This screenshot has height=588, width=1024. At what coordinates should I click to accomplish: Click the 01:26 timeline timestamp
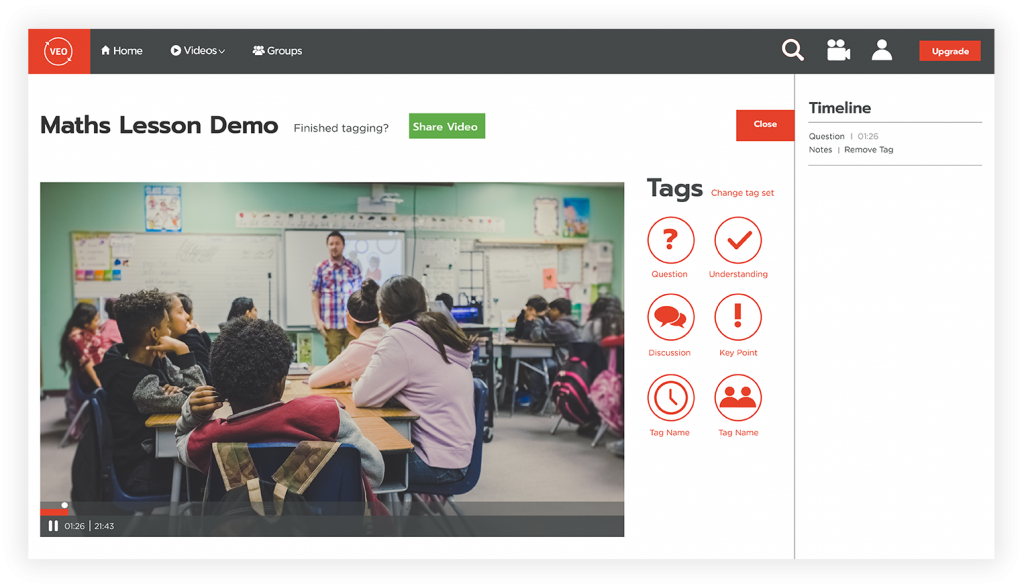[868, 137]
